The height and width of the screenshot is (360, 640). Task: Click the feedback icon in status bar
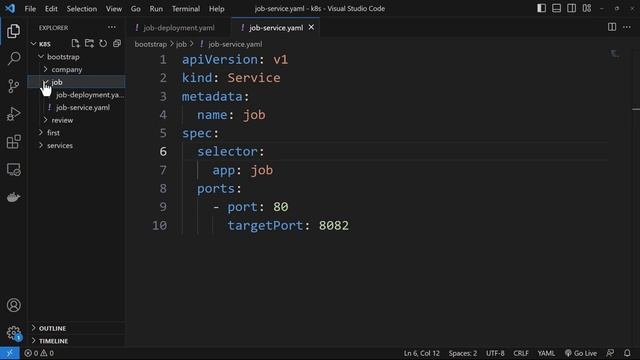tap(610, 353)
